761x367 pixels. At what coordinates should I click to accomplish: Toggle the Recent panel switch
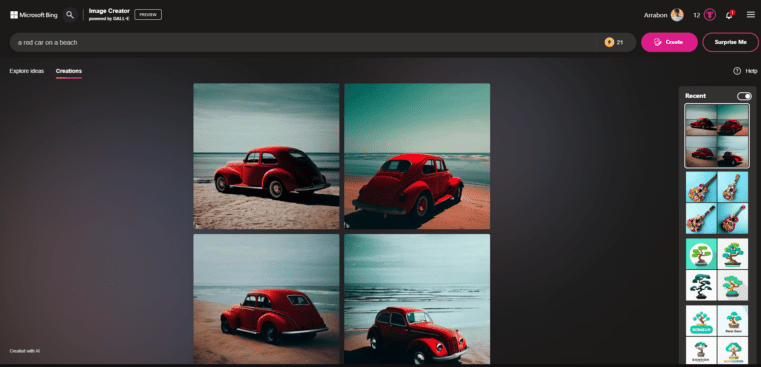[744, 96]
